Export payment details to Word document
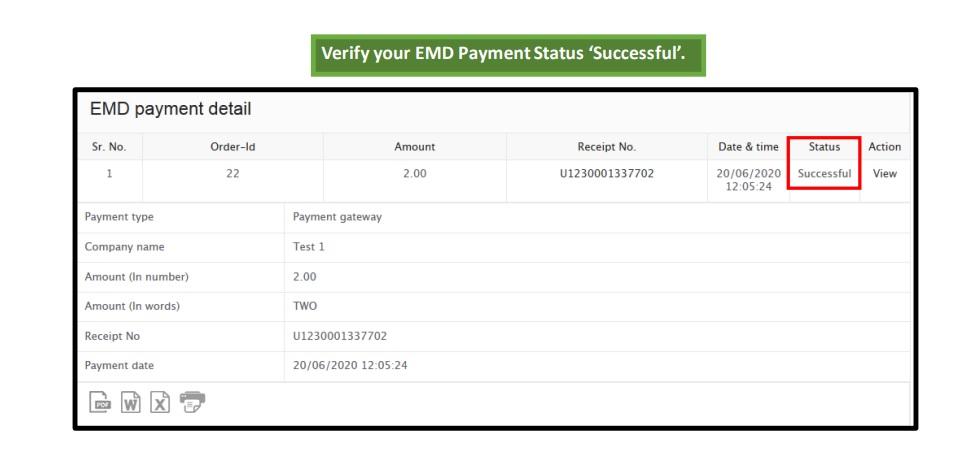Screen dimensions: 972x461 tap(130, 403)
